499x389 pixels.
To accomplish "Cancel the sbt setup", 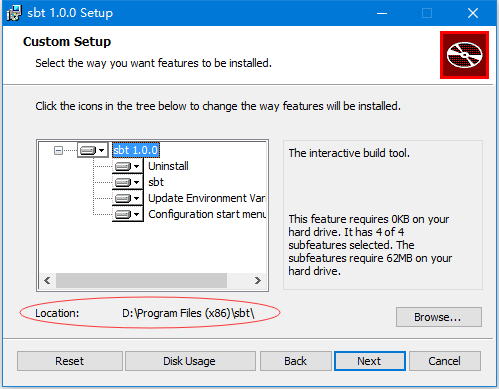I will click(x=445, y=361).
